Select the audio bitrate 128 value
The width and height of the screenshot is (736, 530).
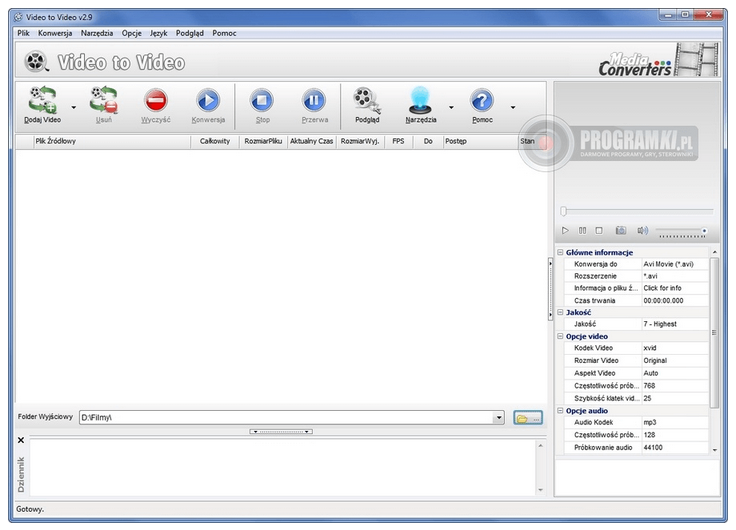[675, 435]
